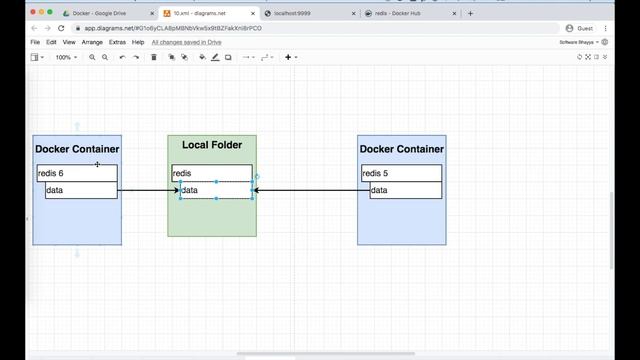Viewport: 640px width, 360px height.
Task: Click the All changes saved in Drive link
Action: tap(187, 42)
